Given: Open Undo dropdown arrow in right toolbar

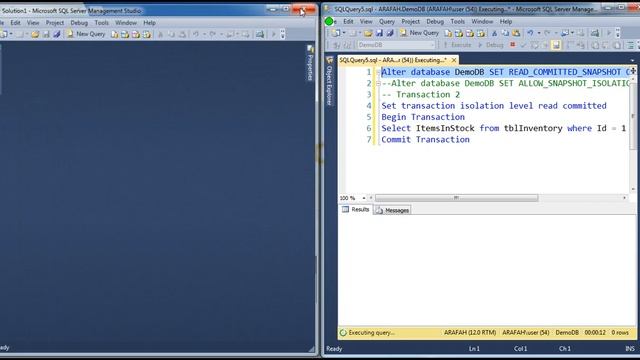Looking at the screenshot, I should 539,33.
